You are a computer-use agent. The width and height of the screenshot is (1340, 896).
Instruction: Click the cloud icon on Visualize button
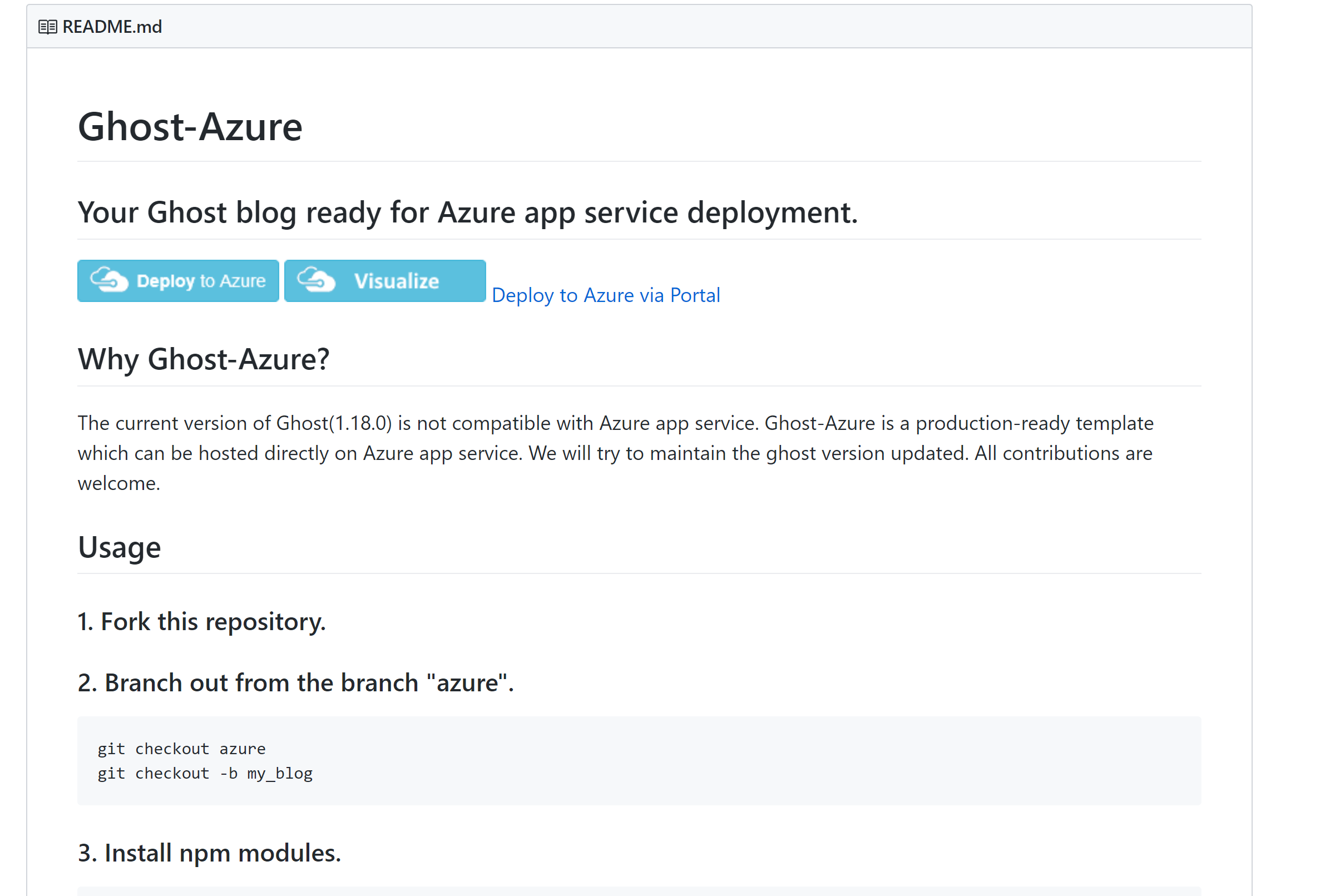pos(316,279)
